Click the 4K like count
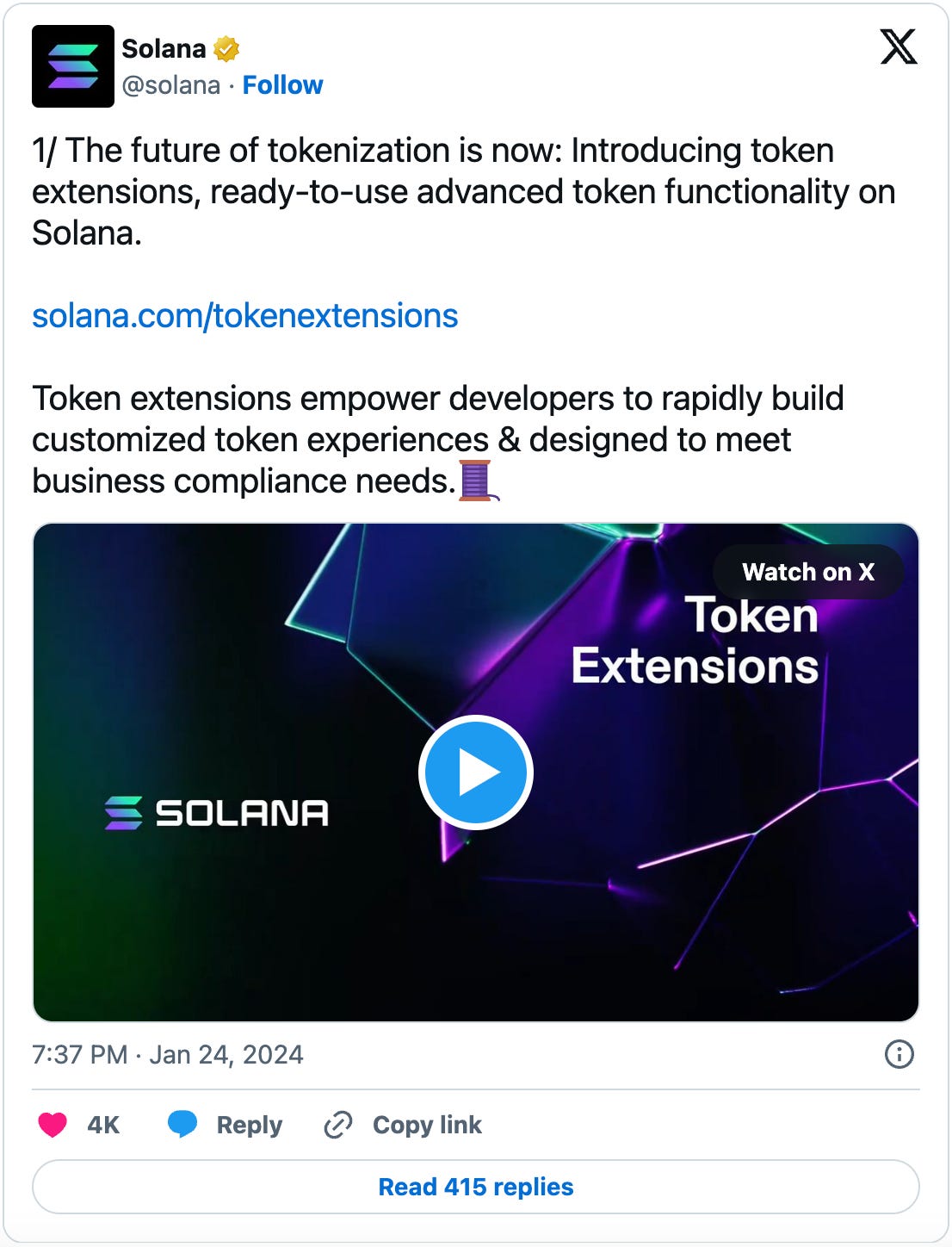The width and height of the screenshot is (952, 1247). click(x=102, y=1125)
